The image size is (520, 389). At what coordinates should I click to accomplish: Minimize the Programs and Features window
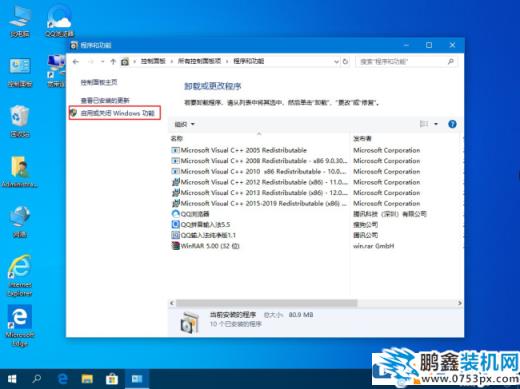point(406,45)
